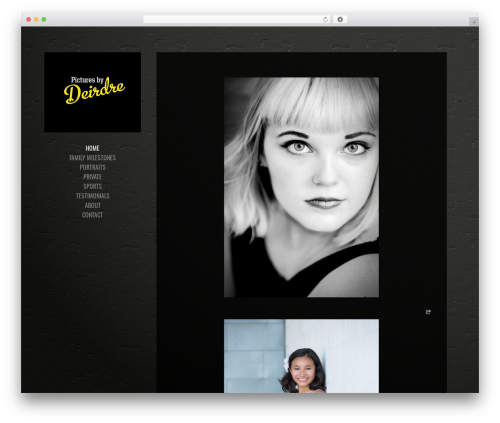The image size is (500, 423).
Task: Open a new tab with the plus button
Action: [474, 22]
